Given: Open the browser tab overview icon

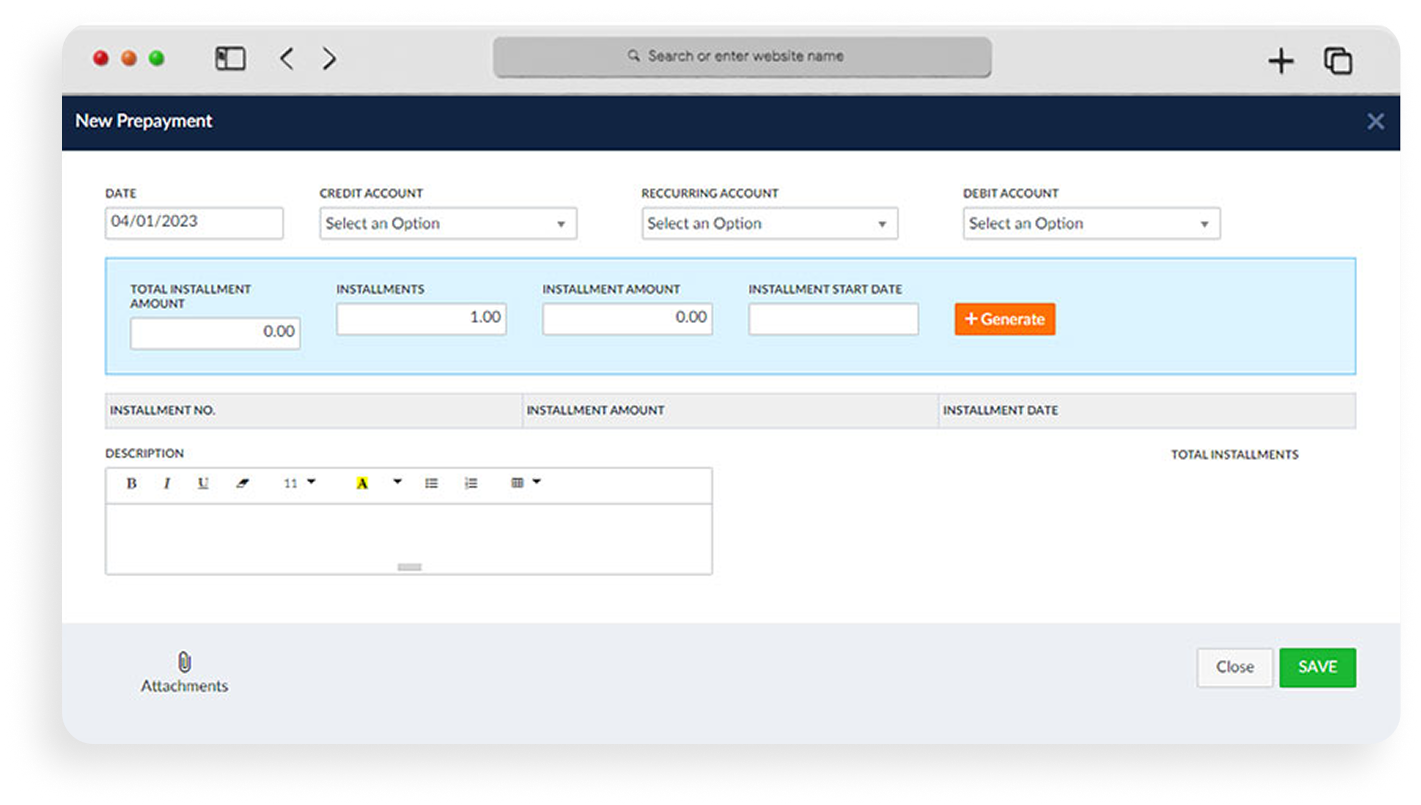Looking at the screenshot, I should coord(1338,61).
